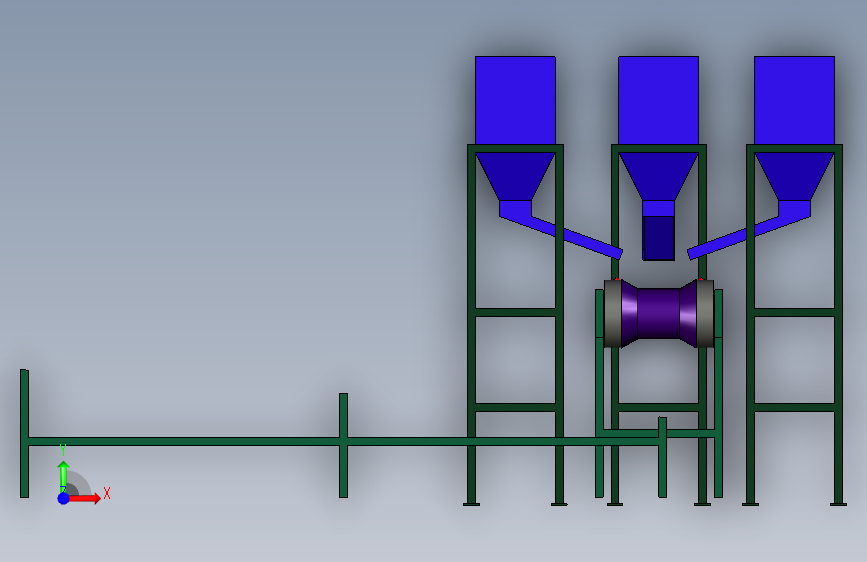Click the green Y axis arrow of the triad

click(x=64, y=475)
